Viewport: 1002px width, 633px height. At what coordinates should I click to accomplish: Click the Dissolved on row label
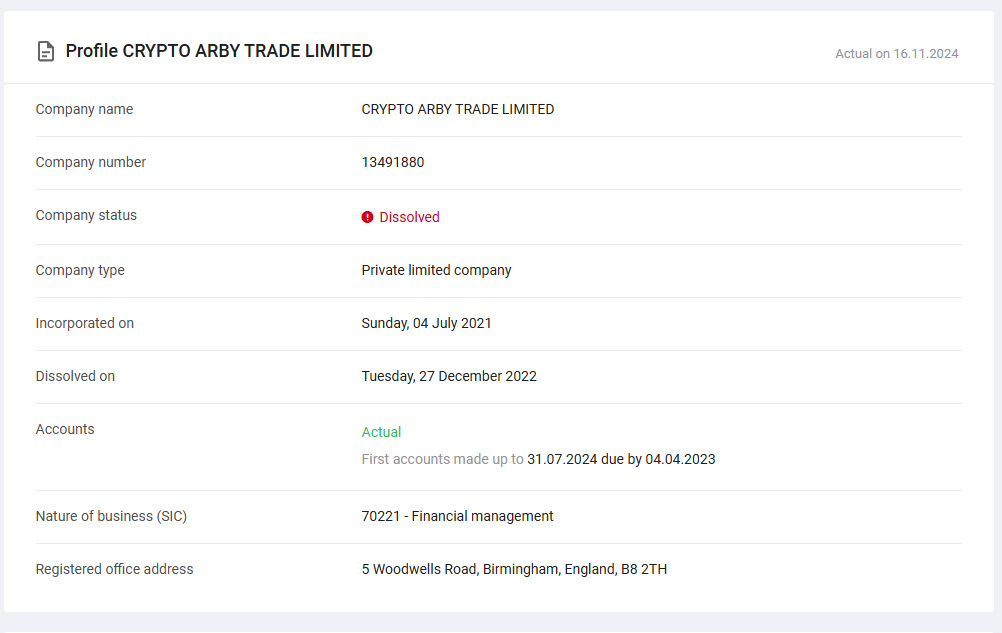coord(75,376)
